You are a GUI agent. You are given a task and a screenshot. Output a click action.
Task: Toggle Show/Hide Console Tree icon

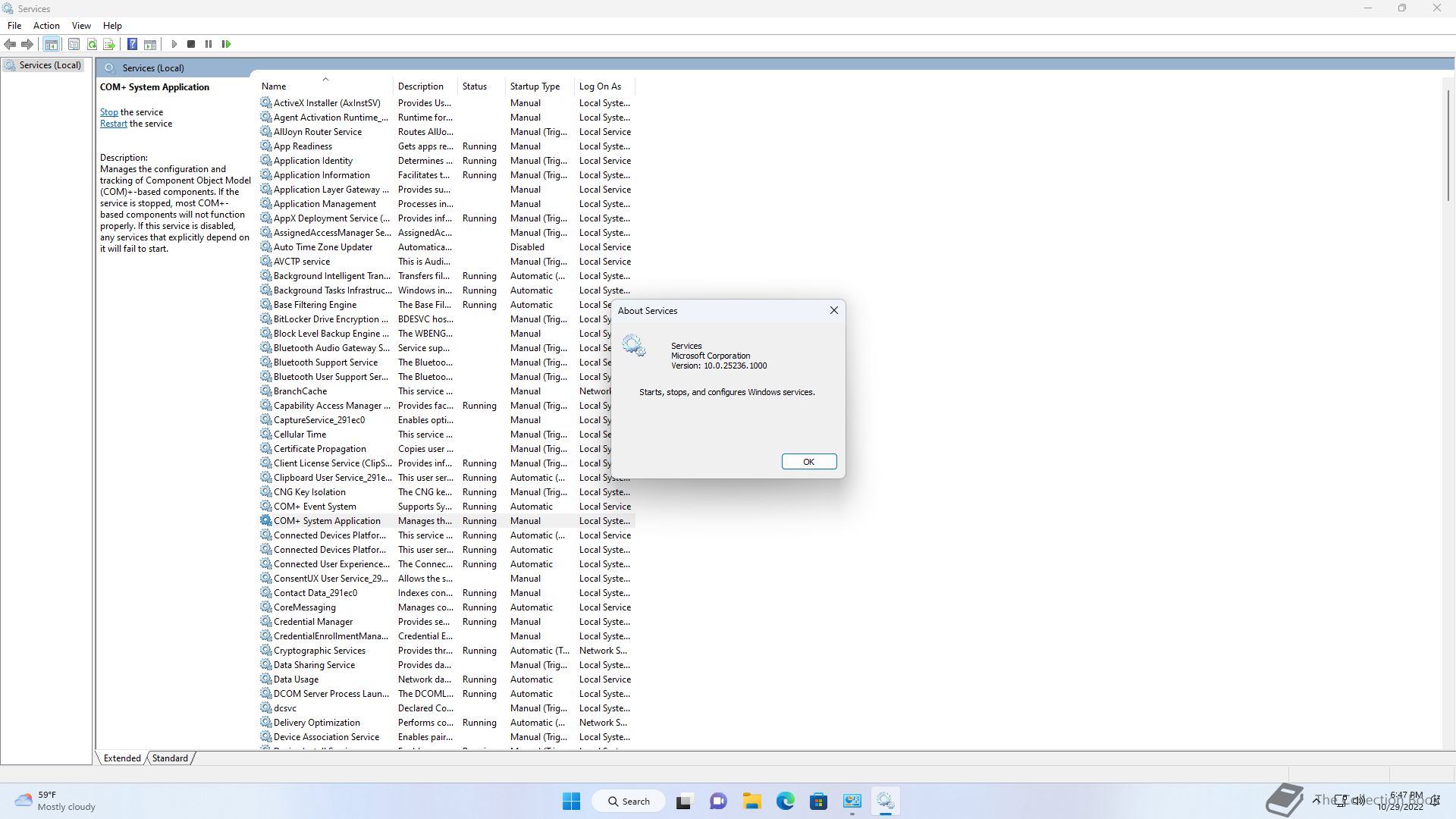(x=51, y=44)
